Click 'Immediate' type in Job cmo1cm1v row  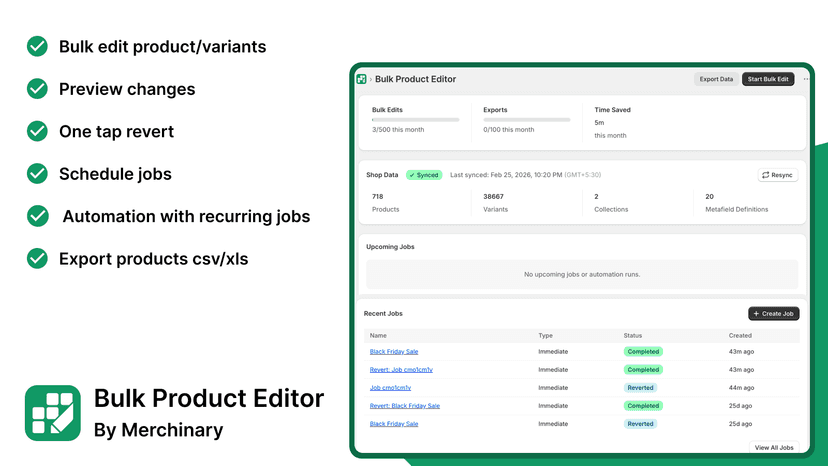553,387
